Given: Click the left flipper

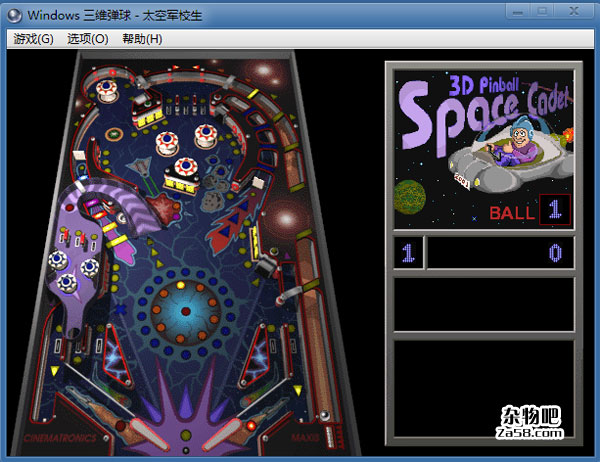Looking at the screenshot, I should (x=149, y=434).
